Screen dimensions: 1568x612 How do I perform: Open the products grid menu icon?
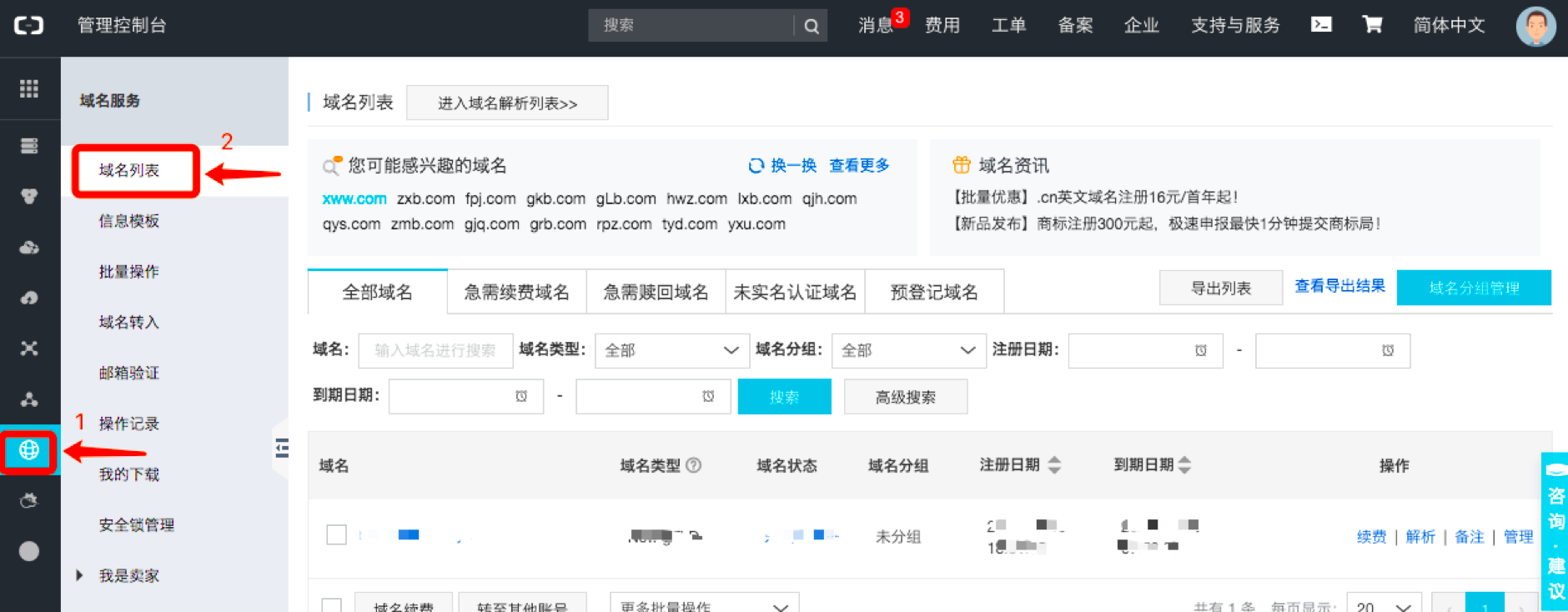click(29, 88)
